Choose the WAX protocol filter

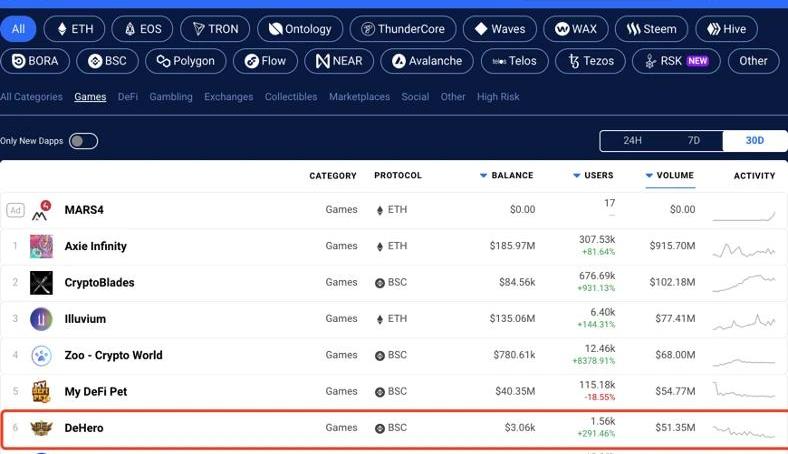coord(575,29)
